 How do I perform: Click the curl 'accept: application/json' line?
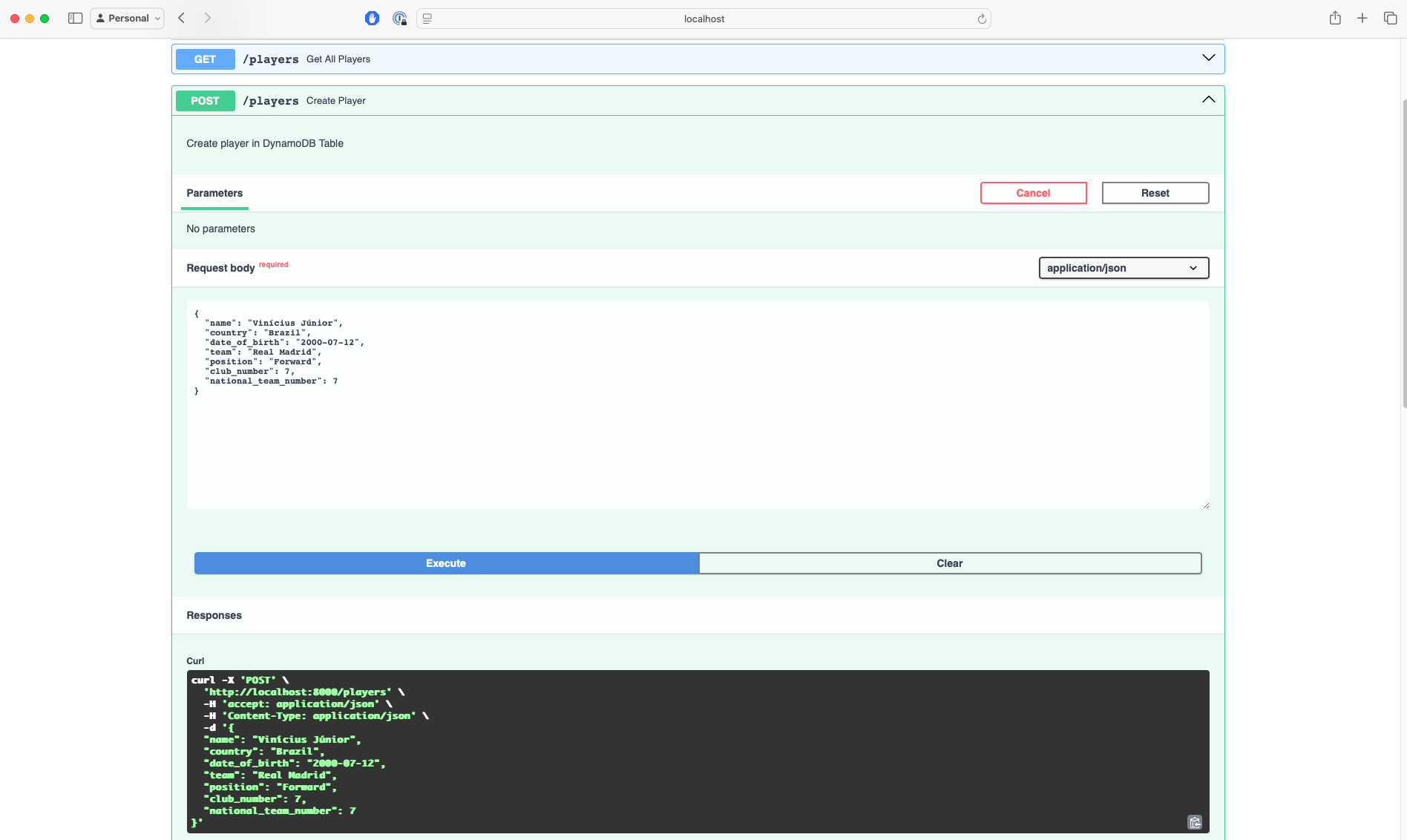[x=298, y=703]
